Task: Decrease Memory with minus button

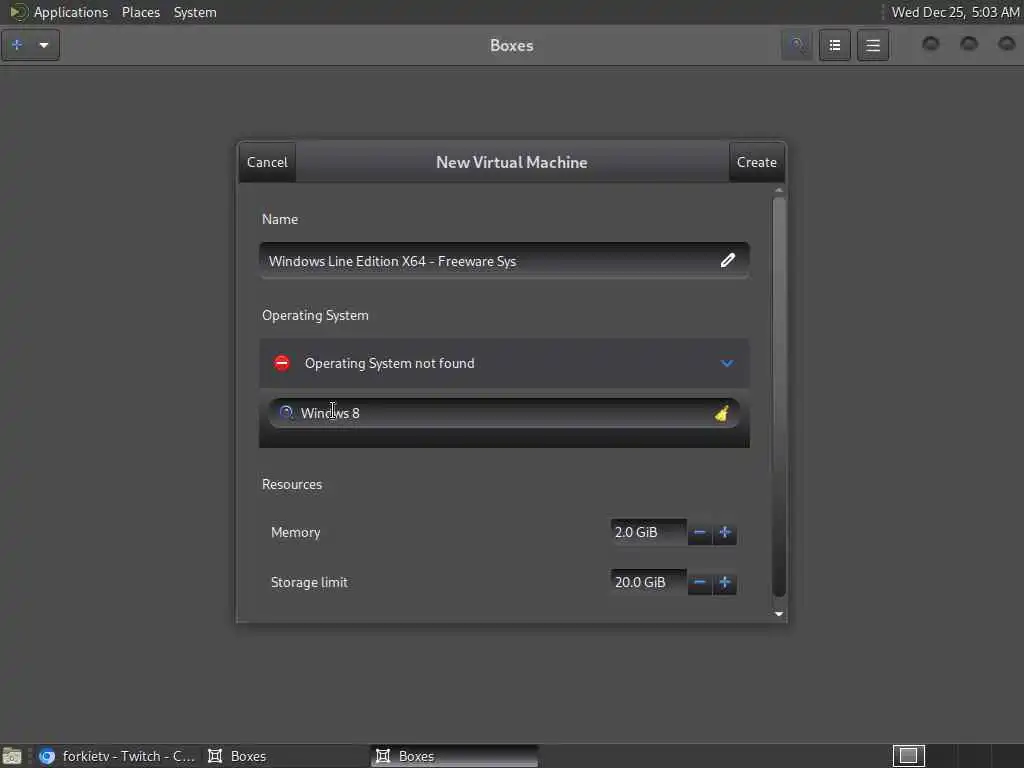Action: (x=699, y=533)
